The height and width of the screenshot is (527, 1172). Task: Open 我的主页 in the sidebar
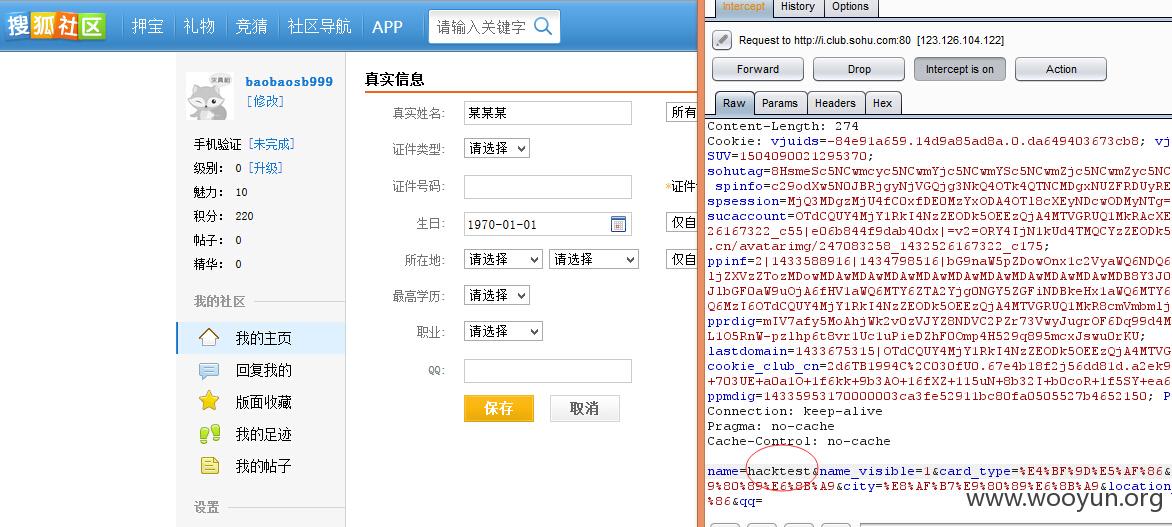click(x=263, y=338)
